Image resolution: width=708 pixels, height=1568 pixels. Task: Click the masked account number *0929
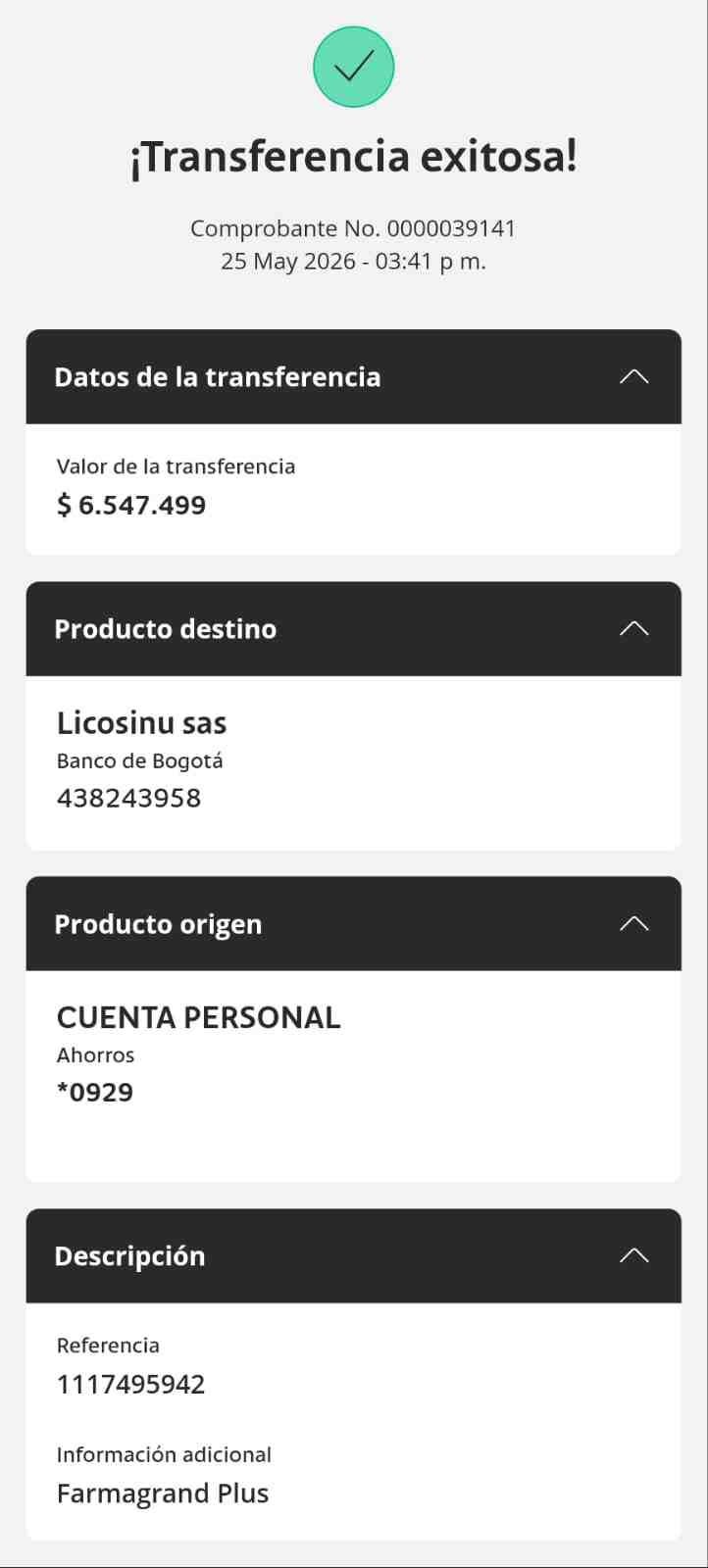(95, 1093)
